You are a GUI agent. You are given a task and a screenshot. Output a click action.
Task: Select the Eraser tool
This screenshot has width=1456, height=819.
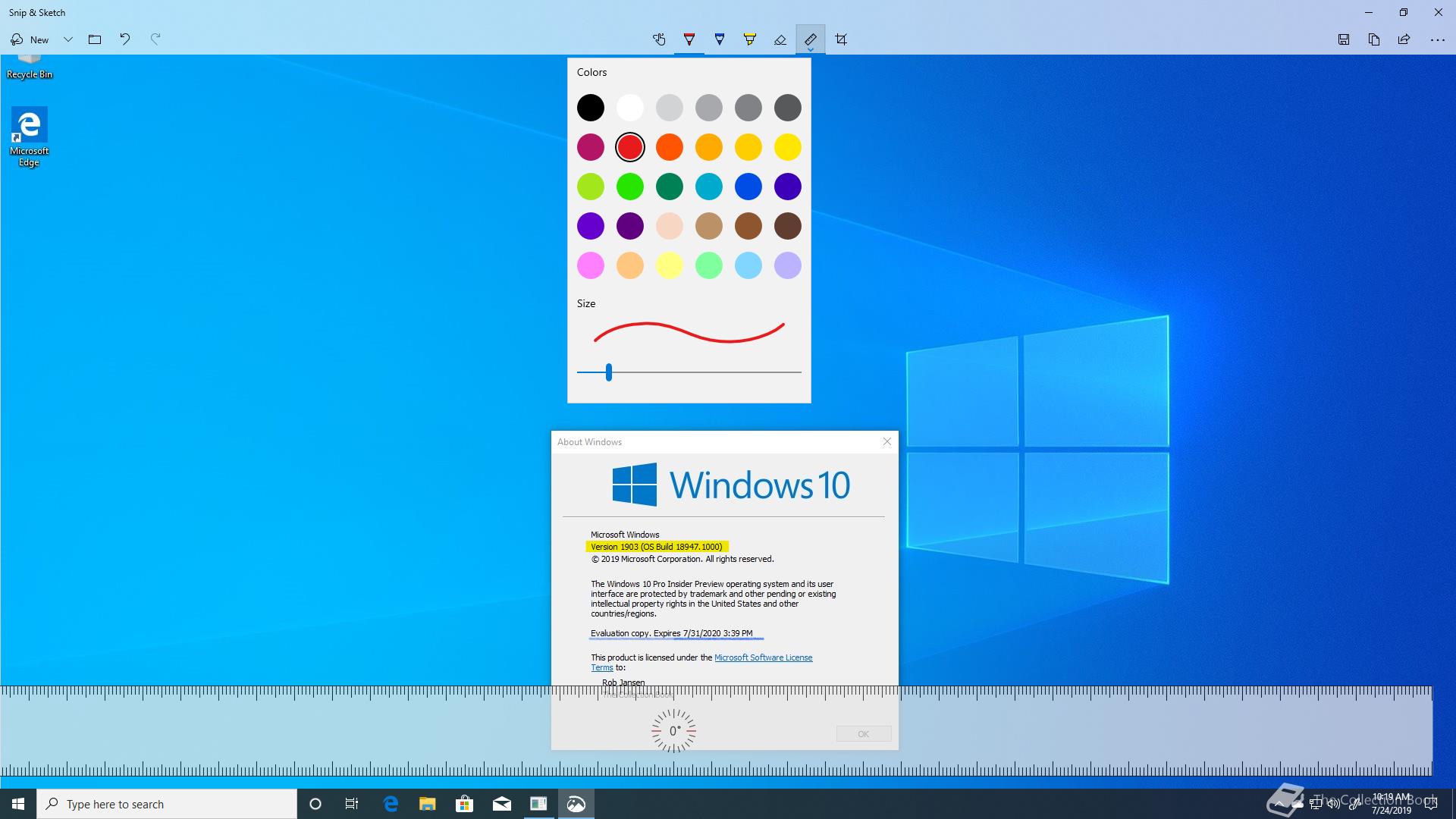pyautogui.click(x=780, y=39)
